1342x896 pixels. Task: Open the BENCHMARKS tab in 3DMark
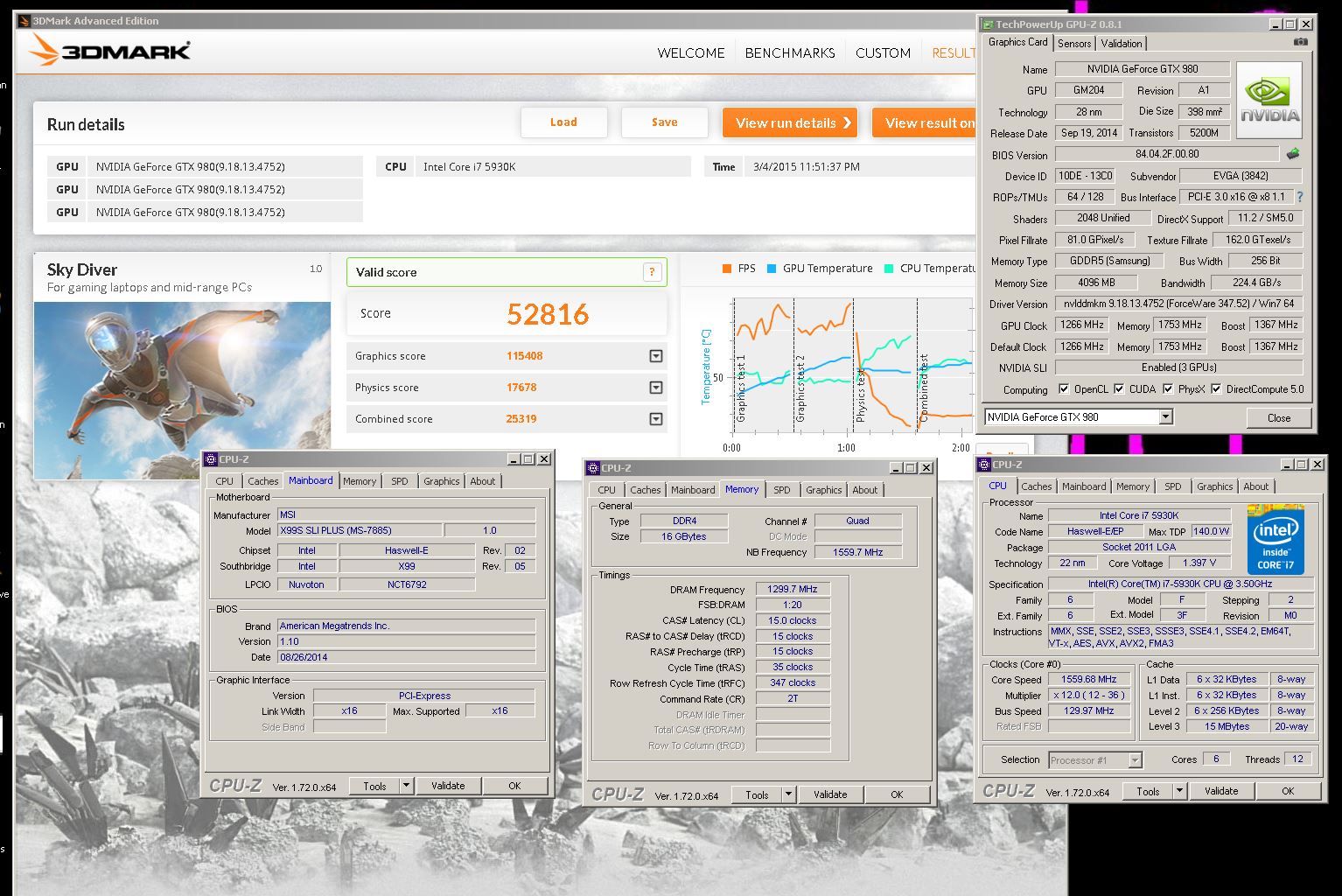pyautogui.click(x=790, y=52)
